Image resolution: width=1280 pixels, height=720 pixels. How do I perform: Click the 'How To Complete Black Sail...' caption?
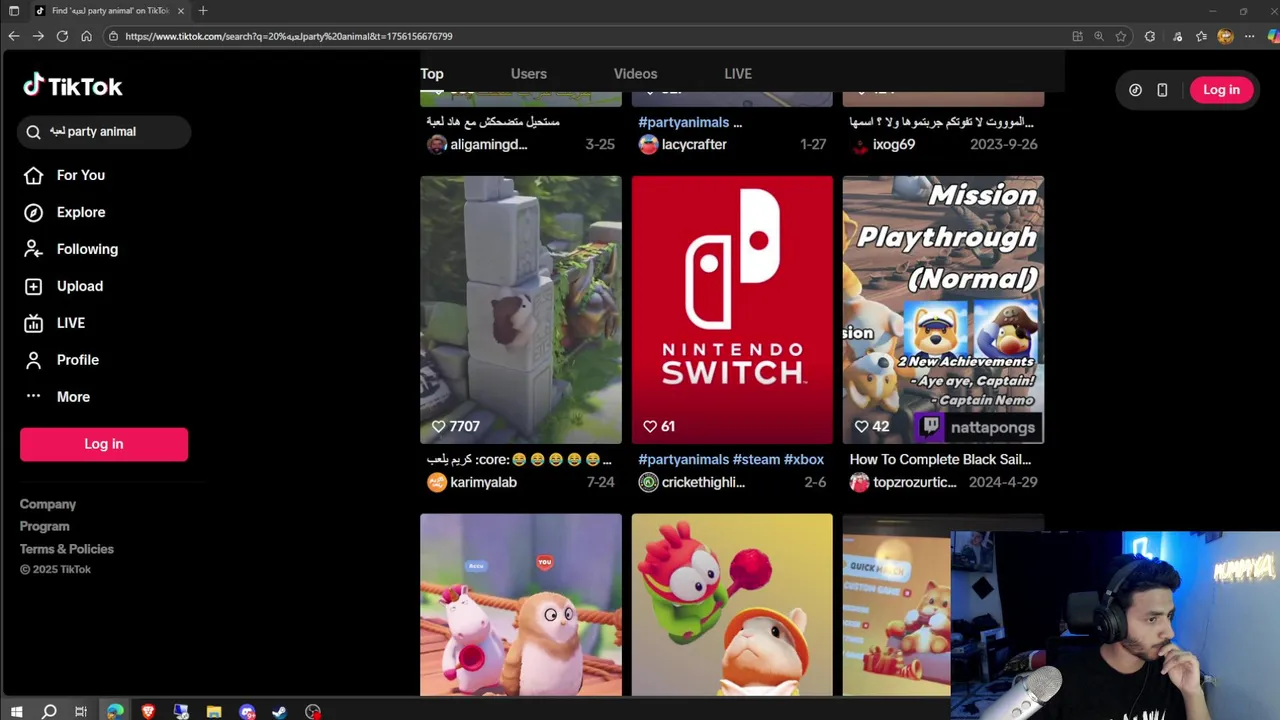click(940, 460)
